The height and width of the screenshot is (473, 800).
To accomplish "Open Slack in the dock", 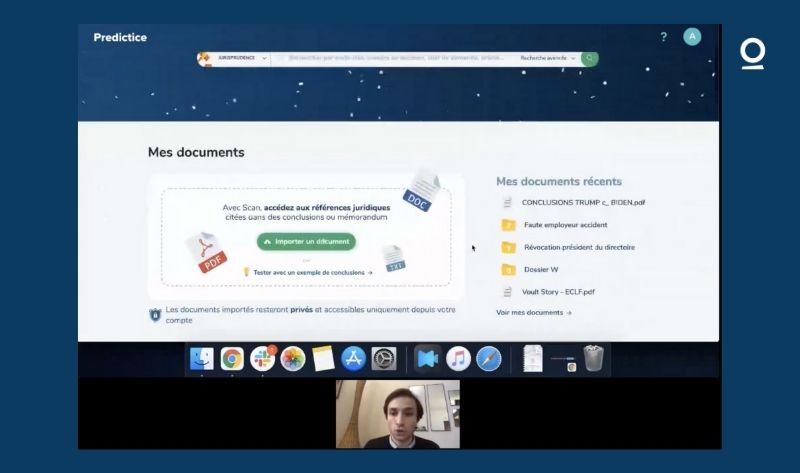I will [x=263, y=359].
